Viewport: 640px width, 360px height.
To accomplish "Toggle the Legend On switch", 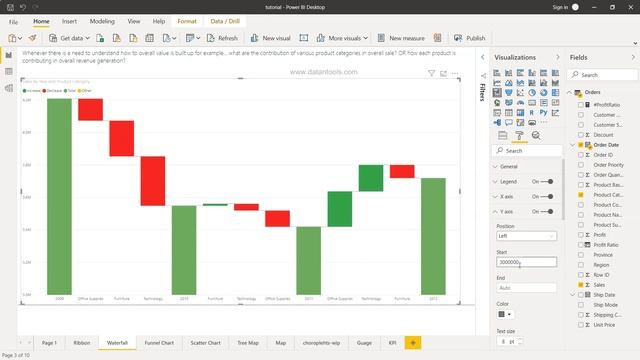I will pos(547,182).
